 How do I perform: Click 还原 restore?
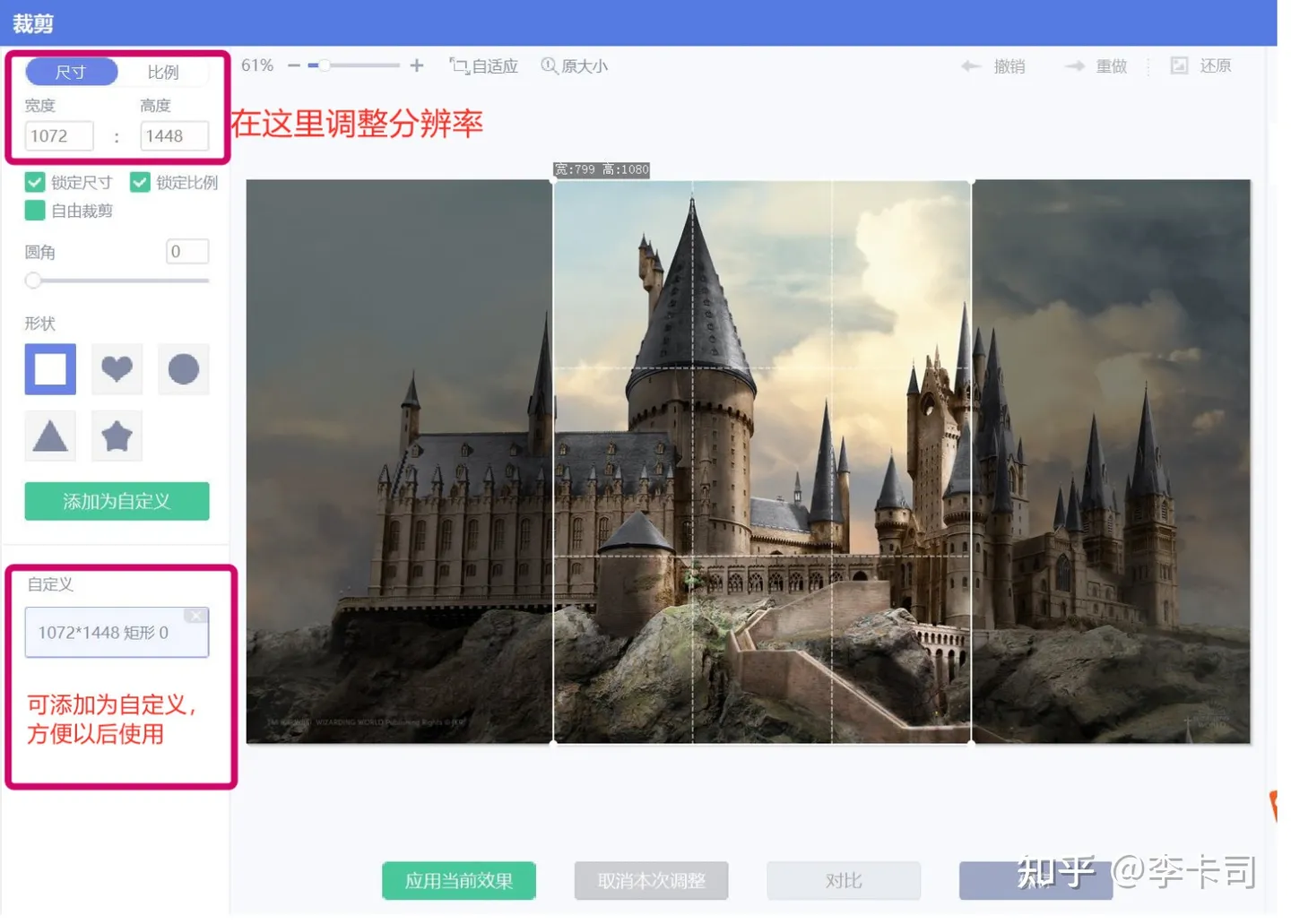(x=1201, y=65)
